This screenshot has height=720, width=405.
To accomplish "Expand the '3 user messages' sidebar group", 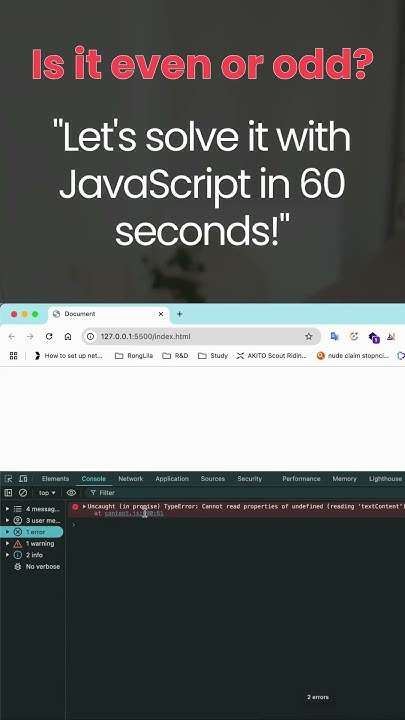I will click(x=7, y=520).
